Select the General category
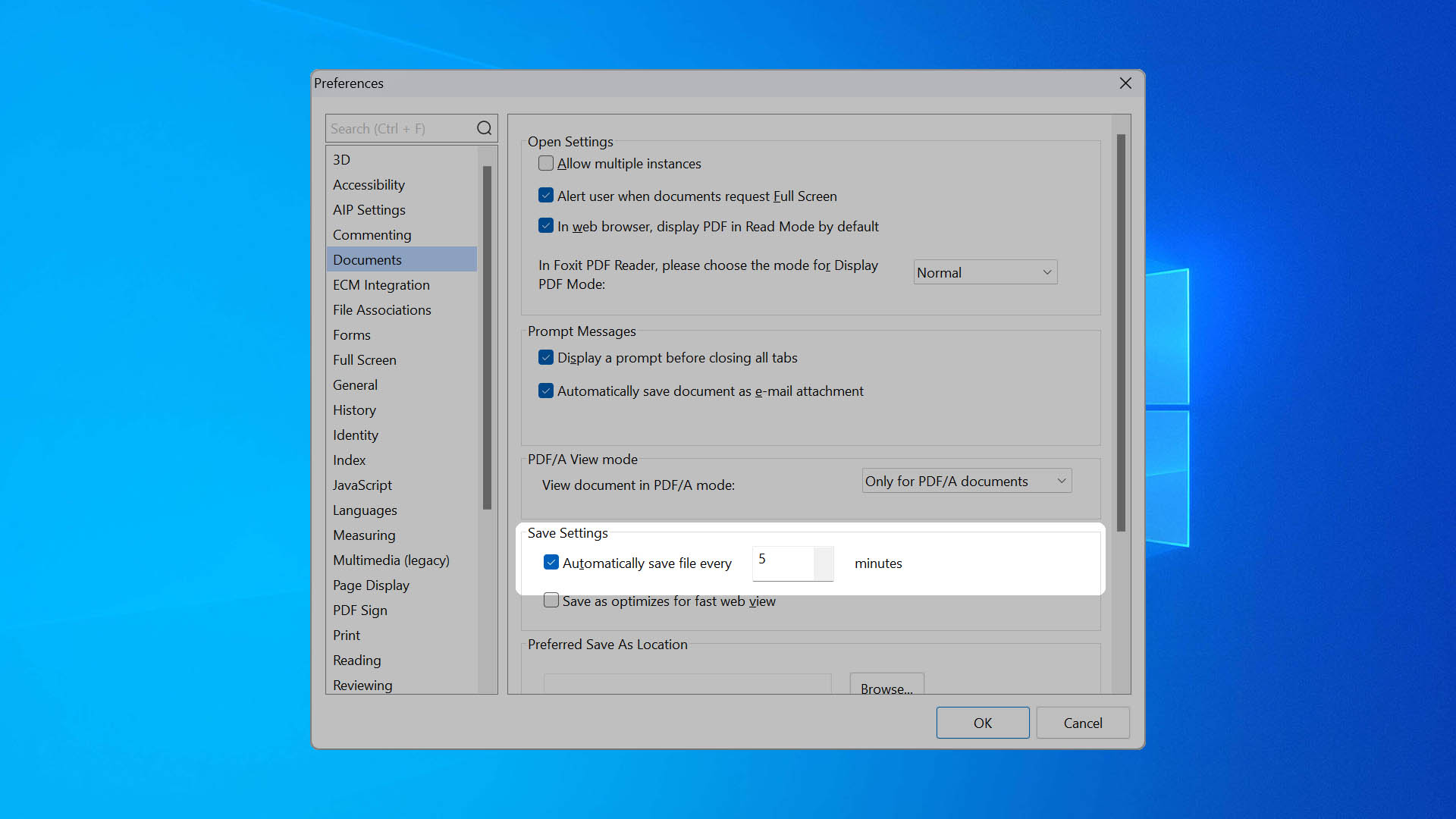The image size is (1456, 819). 402,384
